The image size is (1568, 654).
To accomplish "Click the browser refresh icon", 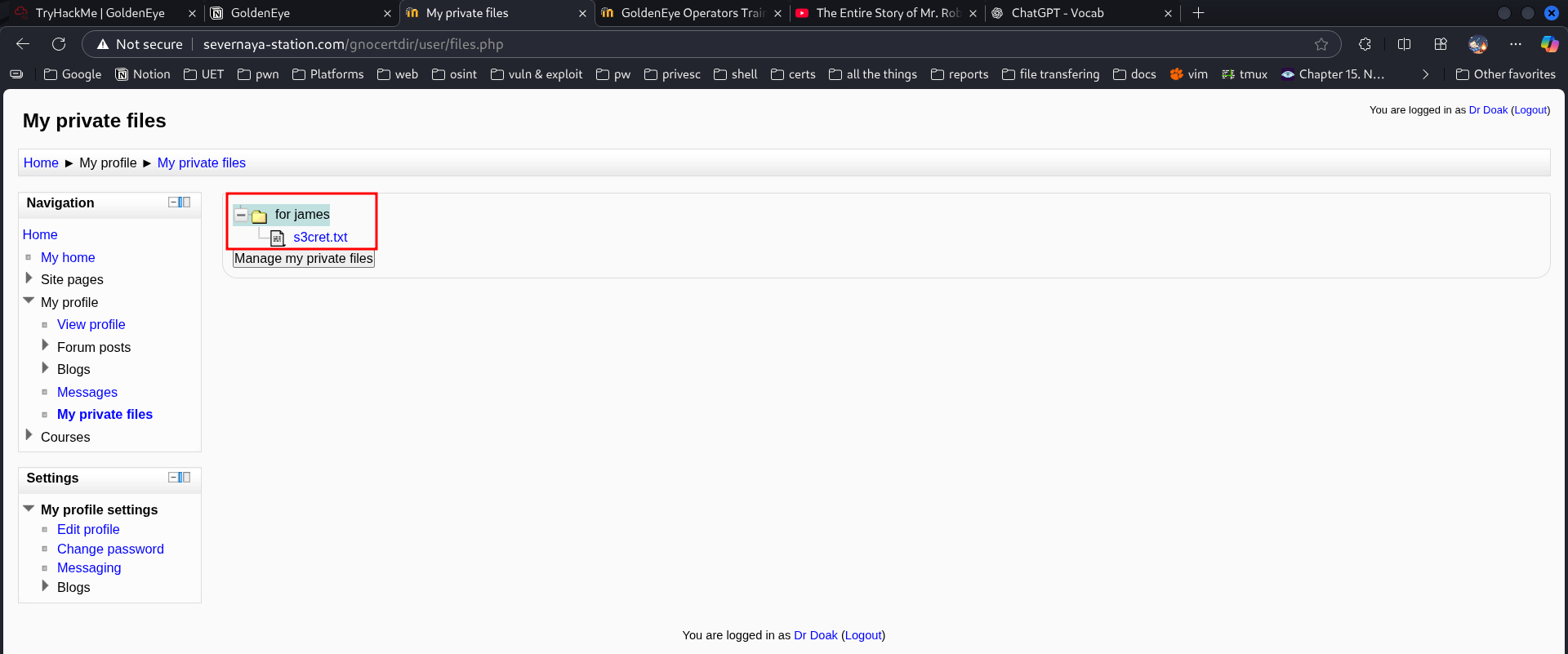I will click(x=59, y=44).
